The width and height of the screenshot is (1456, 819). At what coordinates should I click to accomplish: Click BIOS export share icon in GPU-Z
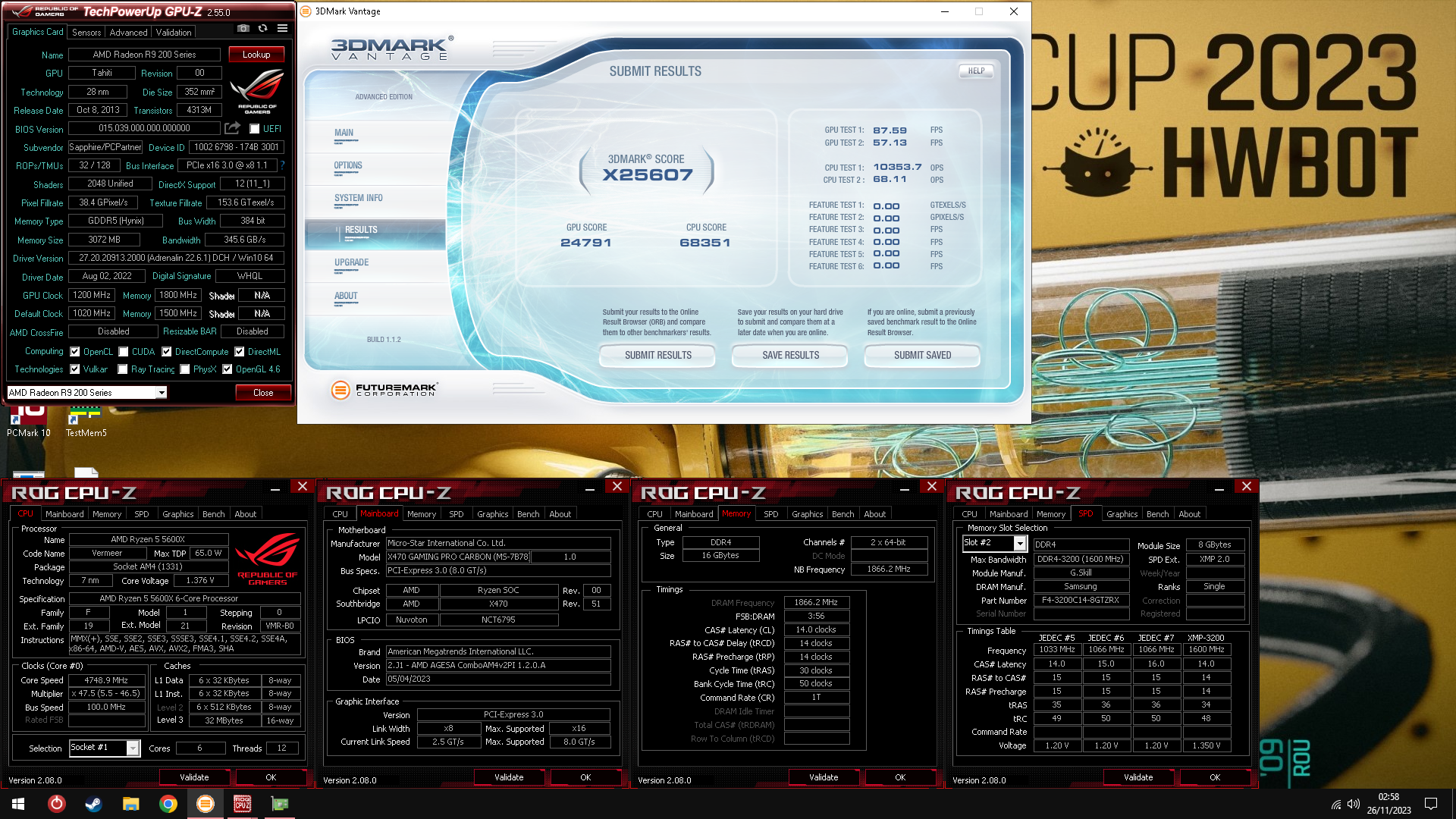point(232,128)
